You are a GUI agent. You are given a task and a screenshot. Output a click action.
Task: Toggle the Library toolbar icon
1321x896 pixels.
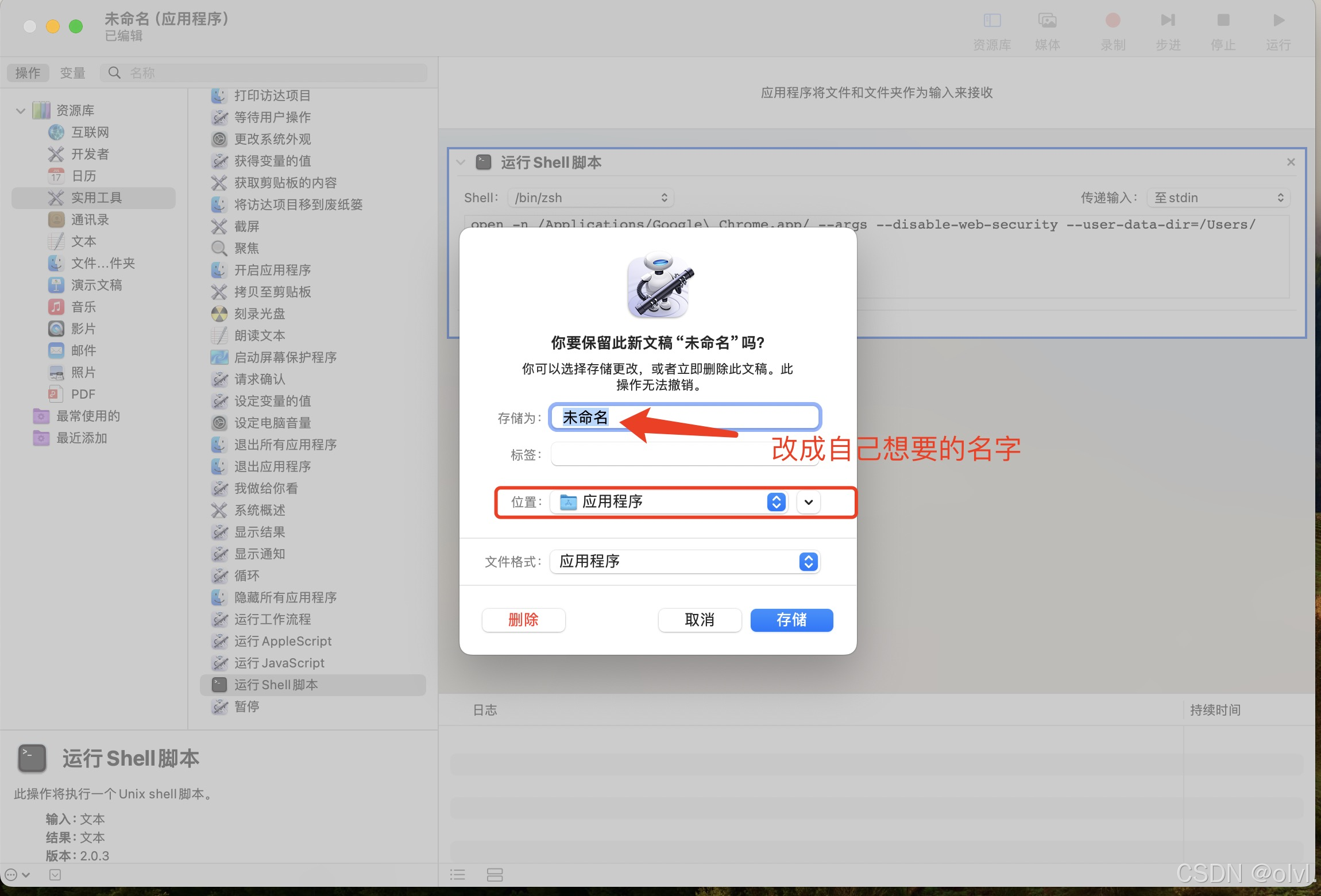click(992, 21)
